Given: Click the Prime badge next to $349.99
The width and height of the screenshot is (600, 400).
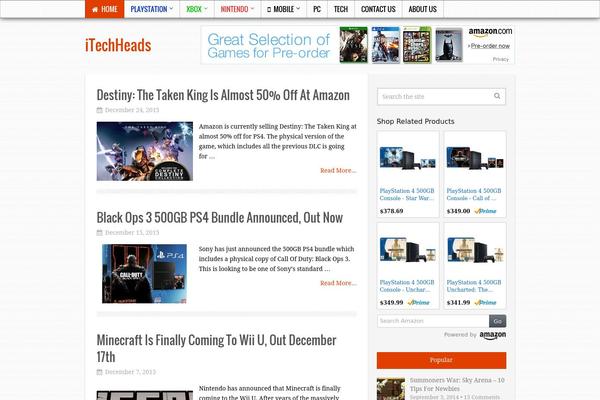Looking at the screenshot, I should click(x=418, y=302).
